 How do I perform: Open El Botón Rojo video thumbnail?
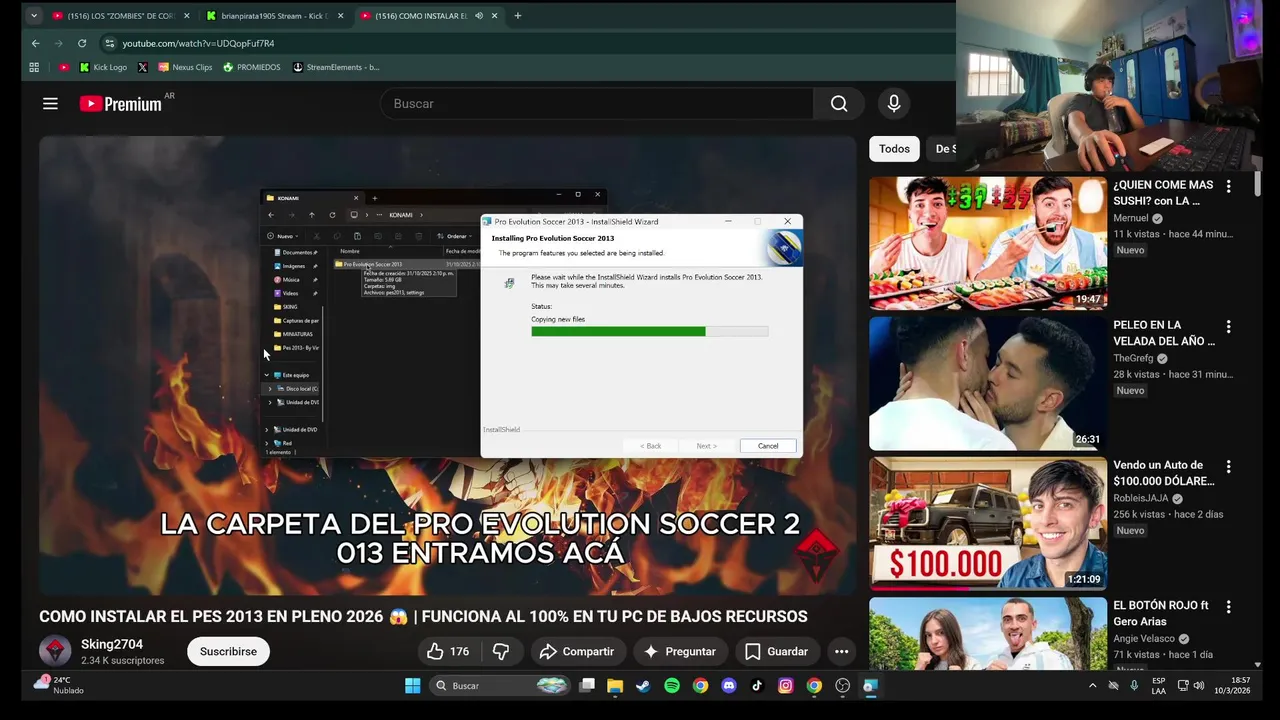pyautogui.click(x=988, y=634)
